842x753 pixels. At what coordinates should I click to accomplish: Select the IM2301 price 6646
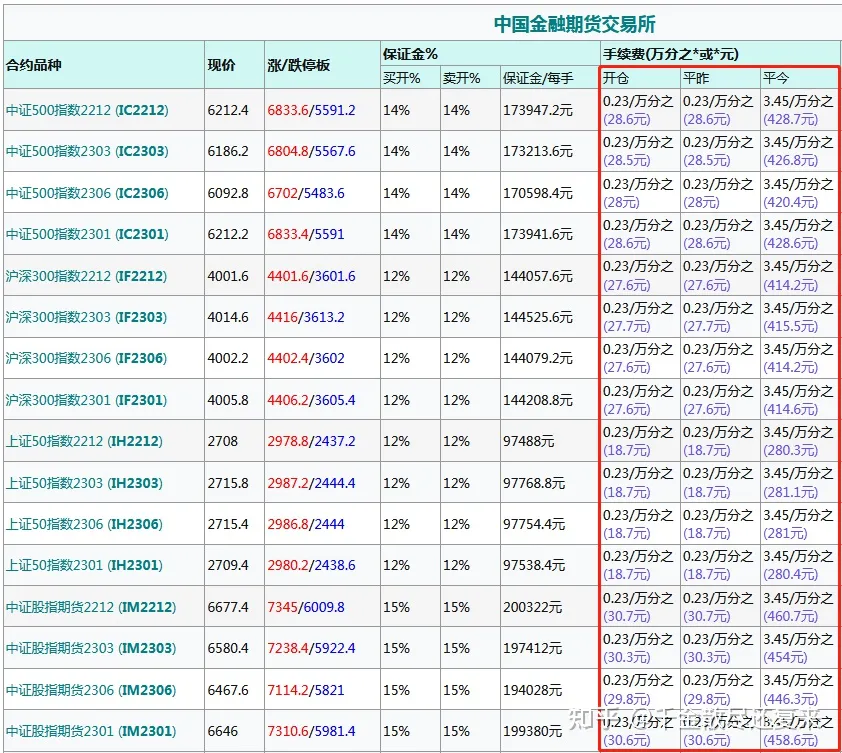(x=222, y=731)
